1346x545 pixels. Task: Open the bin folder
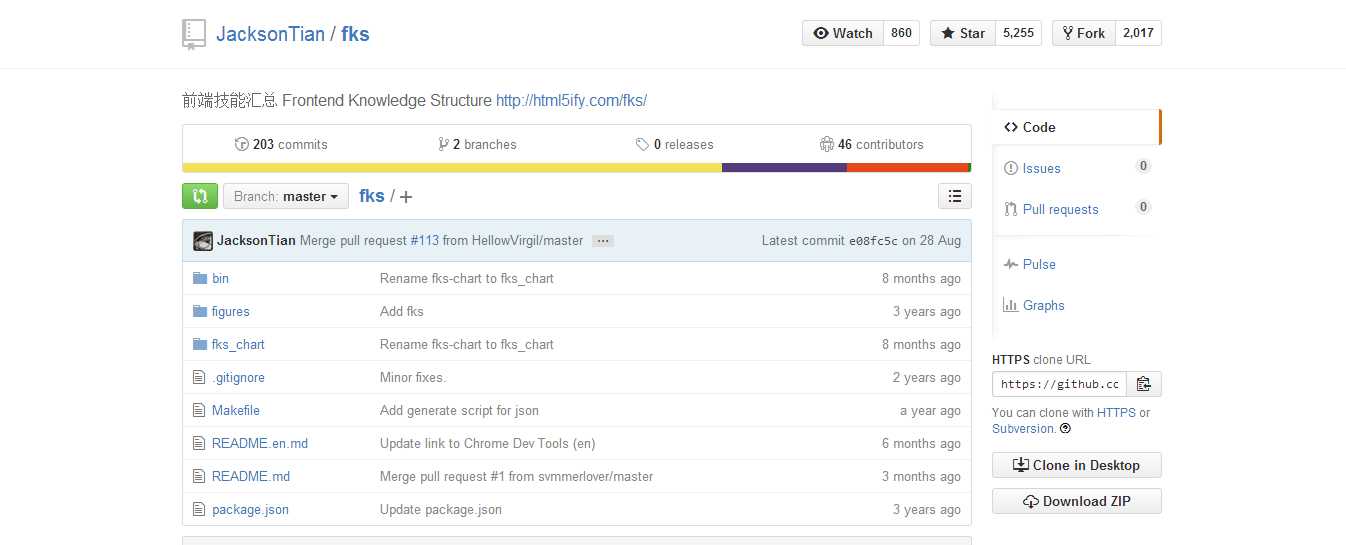[x=220, y=278]
